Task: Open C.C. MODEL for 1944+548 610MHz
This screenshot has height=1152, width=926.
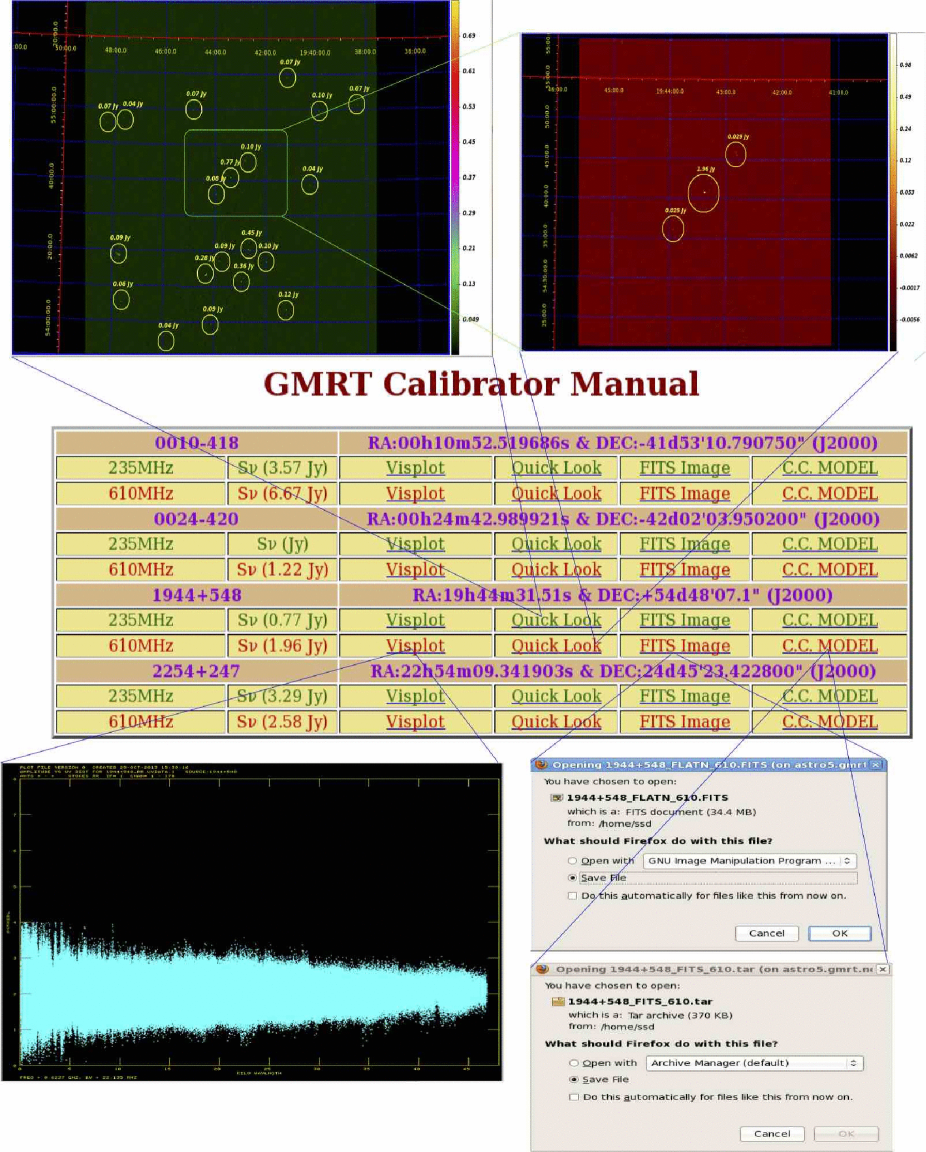Action: [830, 646]
